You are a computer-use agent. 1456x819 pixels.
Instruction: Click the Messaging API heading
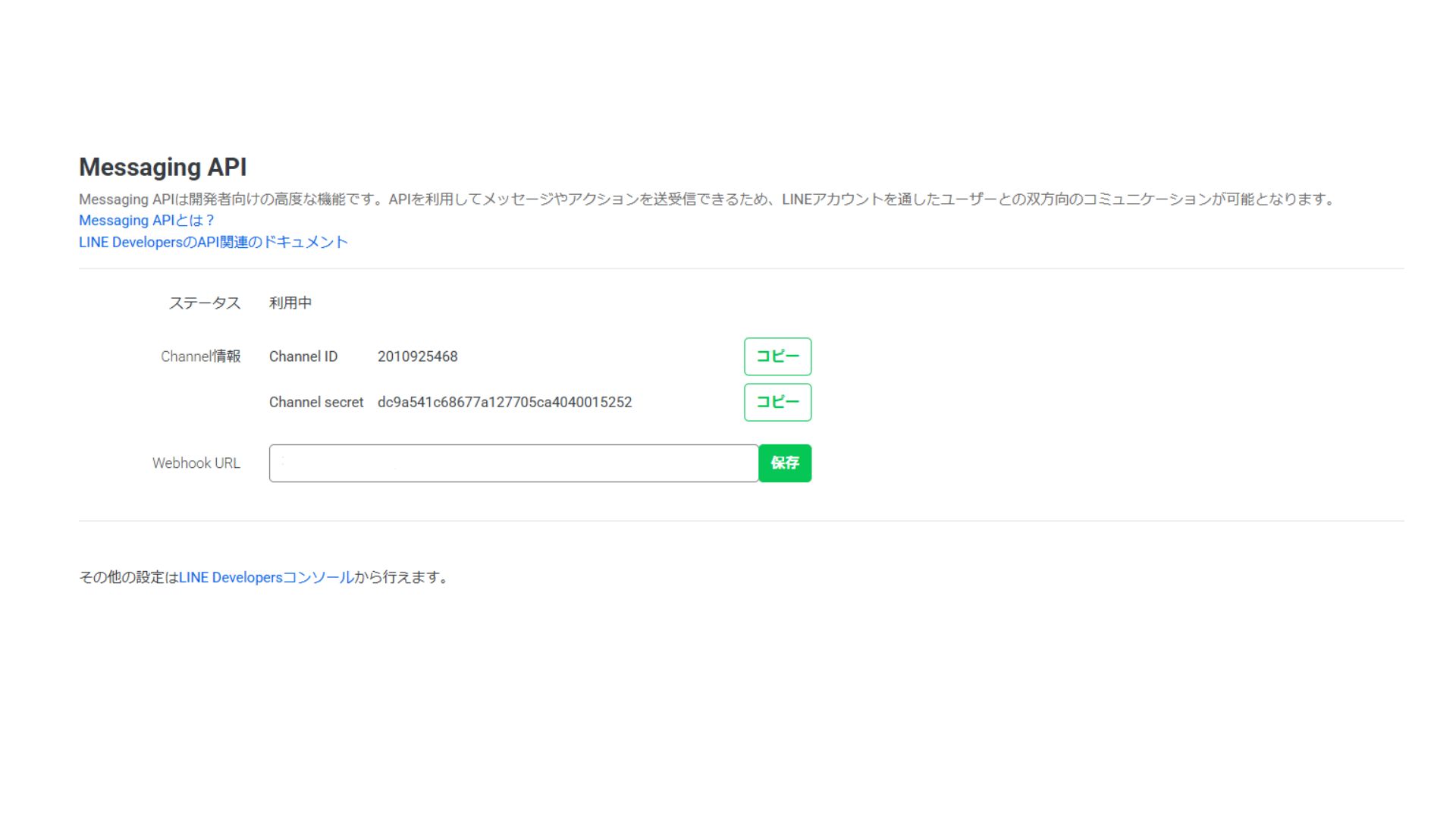click(x=163, y=167)
